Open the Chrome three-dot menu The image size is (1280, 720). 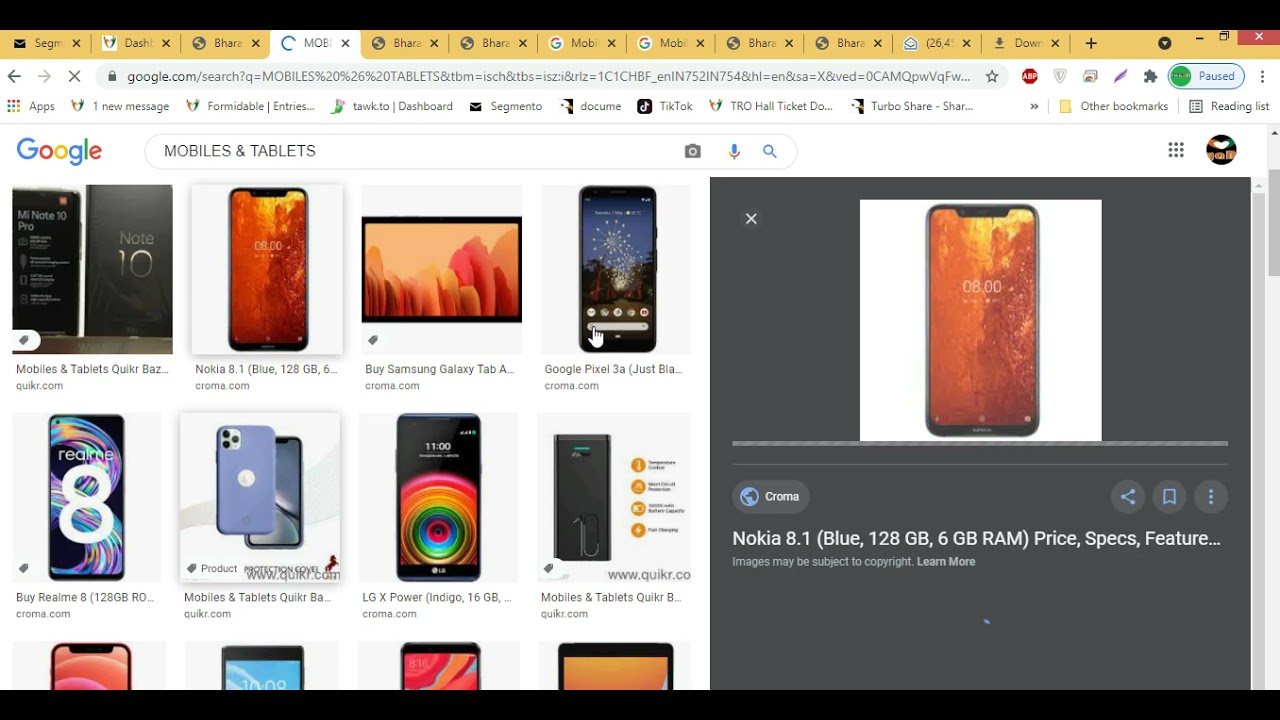(x=1262, y=76)
